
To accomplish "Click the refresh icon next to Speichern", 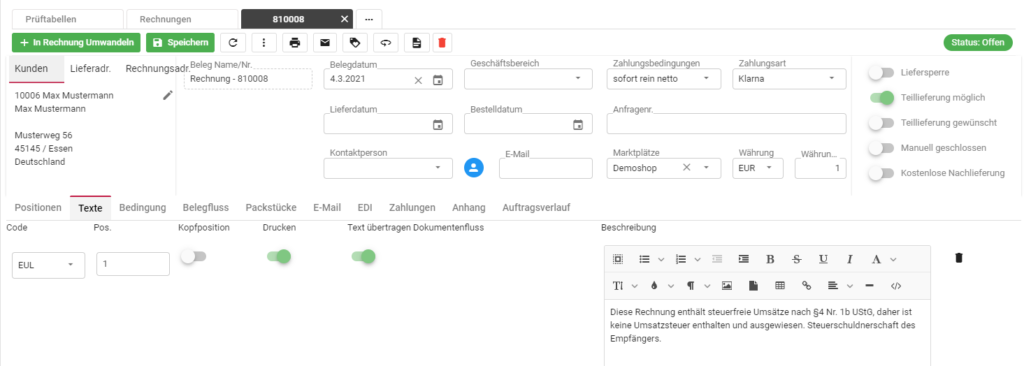I will point(233,42).
